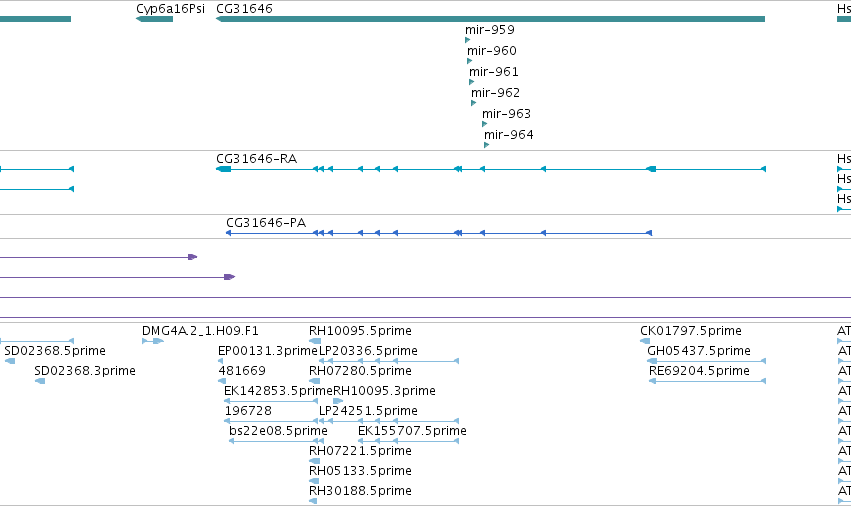Select the RH05133.5prime label

[x=360, y=471]
